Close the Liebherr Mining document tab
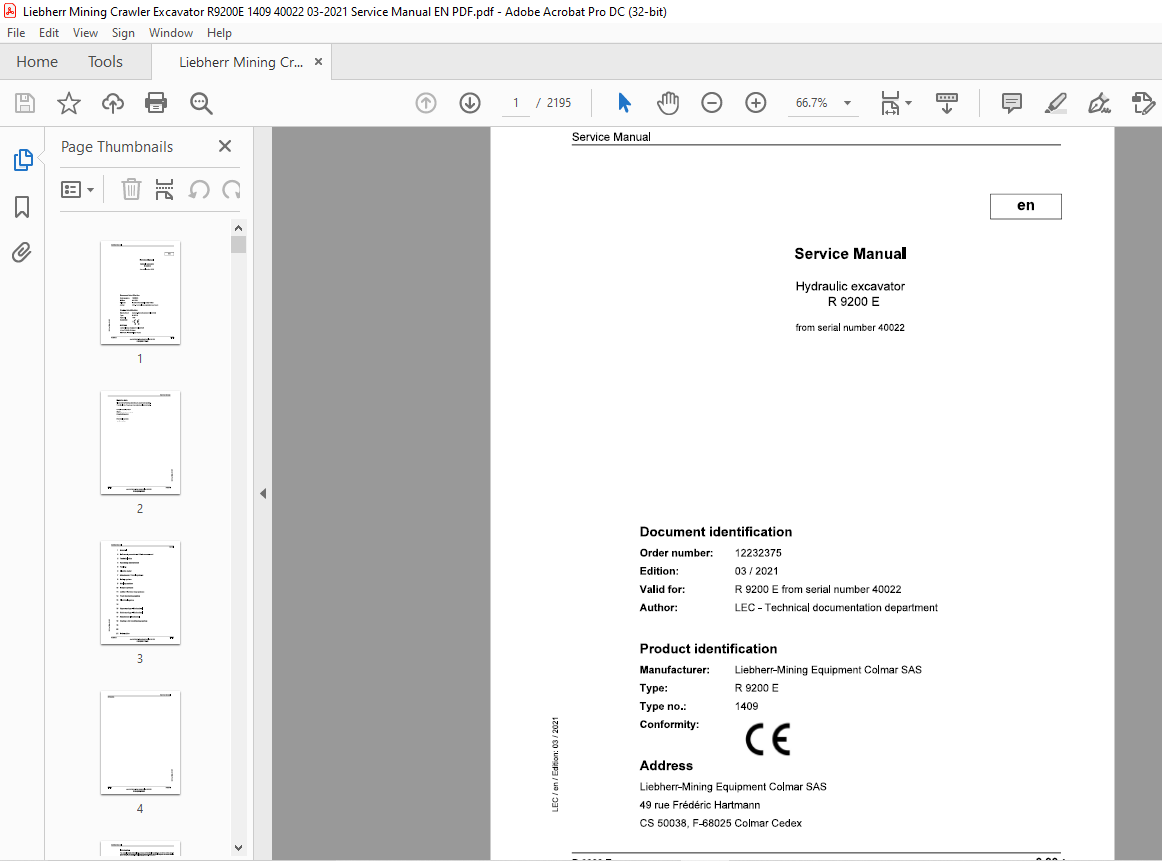The image size is (1162, 861). [319, 62]
